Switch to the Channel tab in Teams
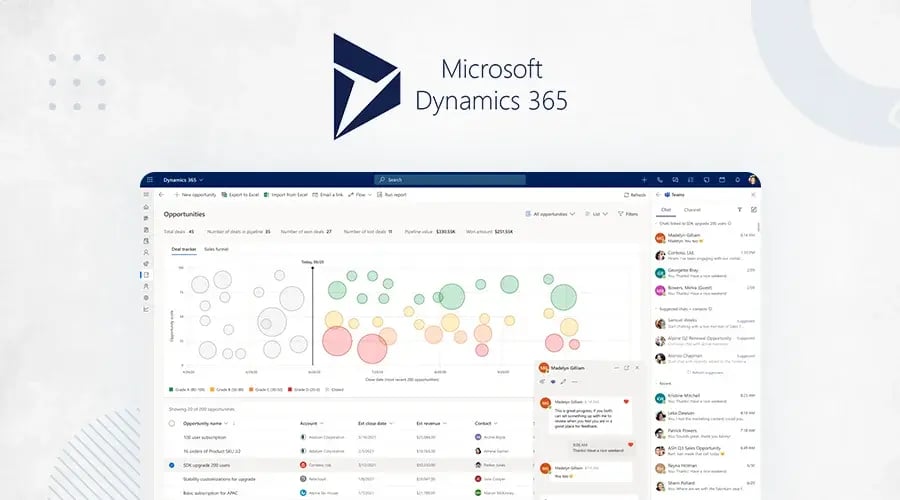Viewport: 900px width, 500px height. click(692, 210)
